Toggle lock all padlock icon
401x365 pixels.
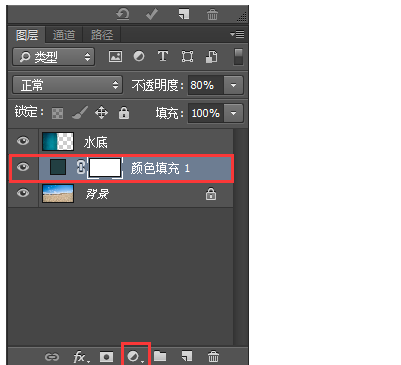124,113
